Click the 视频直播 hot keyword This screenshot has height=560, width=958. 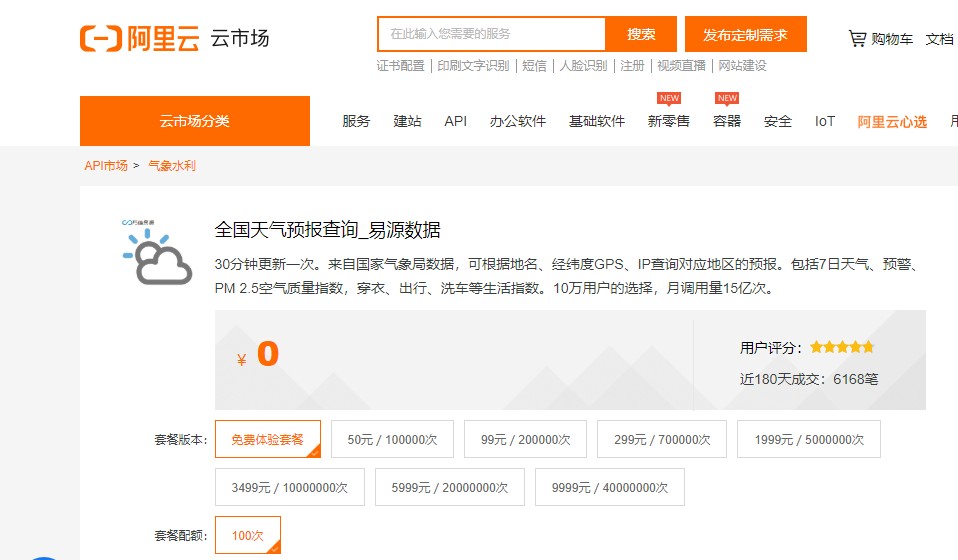[681, 65]
